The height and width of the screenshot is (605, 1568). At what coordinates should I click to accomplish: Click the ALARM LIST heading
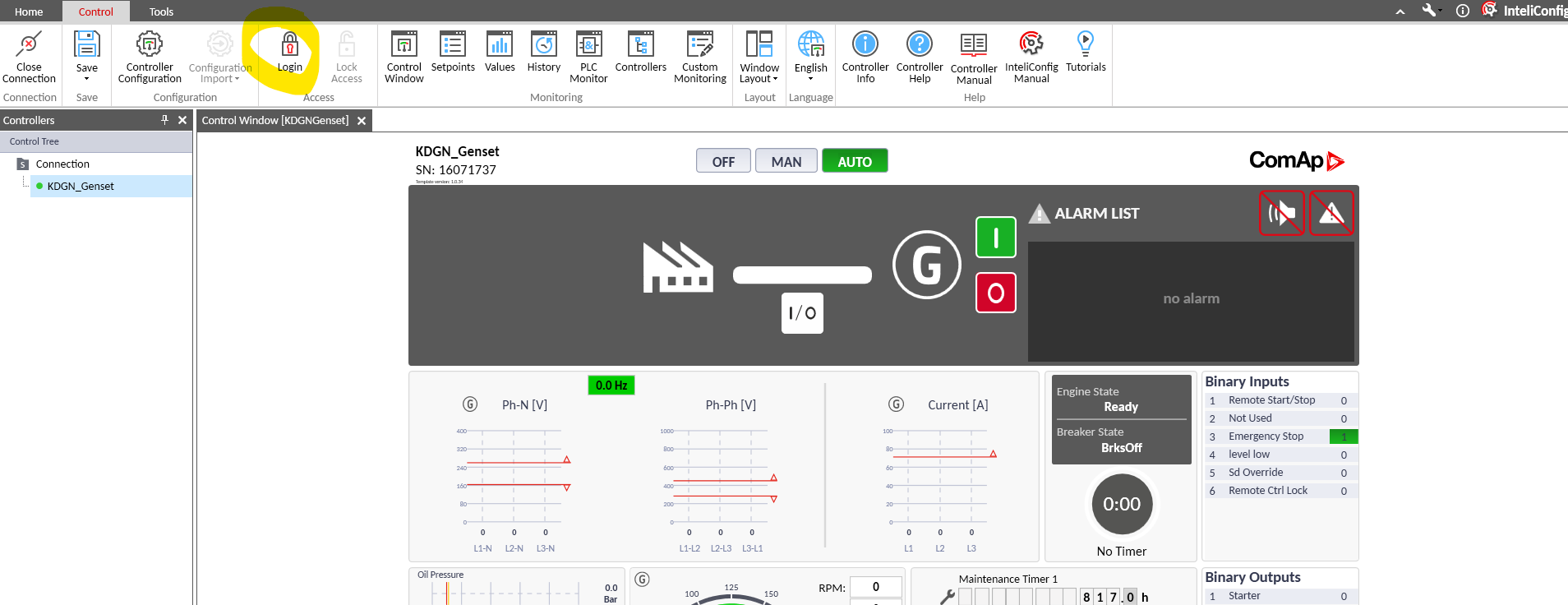tap(1097, 214)
